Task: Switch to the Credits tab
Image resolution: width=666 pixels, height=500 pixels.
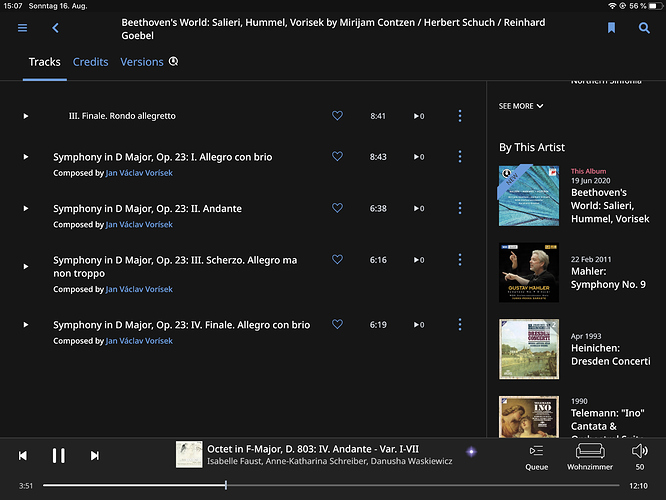Action: point(90,62)
